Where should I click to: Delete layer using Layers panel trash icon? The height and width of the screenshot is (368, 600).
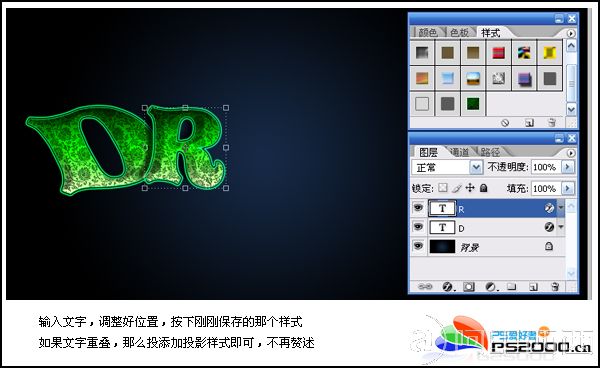point(554,287)
